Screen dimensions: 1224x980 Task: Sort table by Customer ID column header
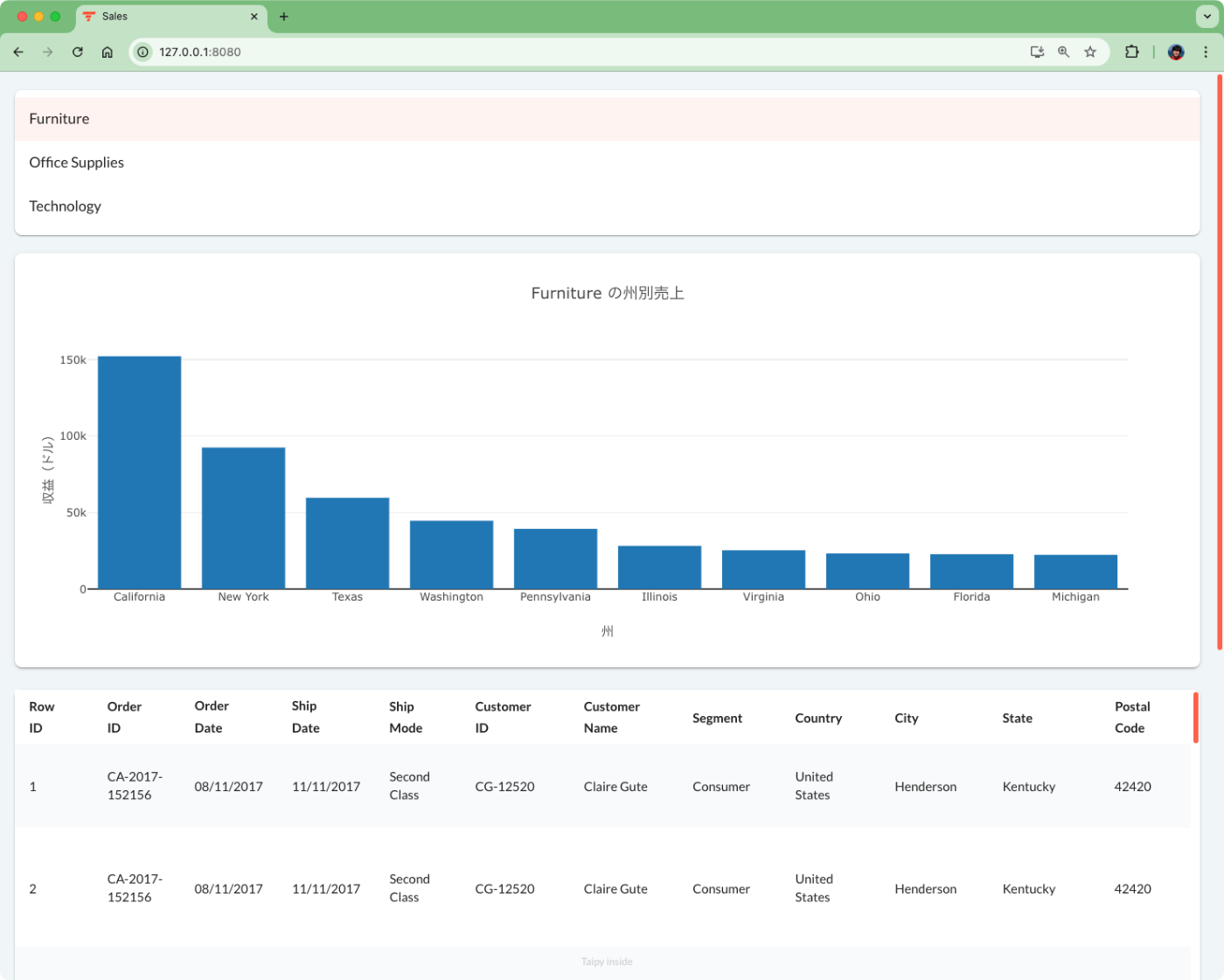[x=503, y=717]
